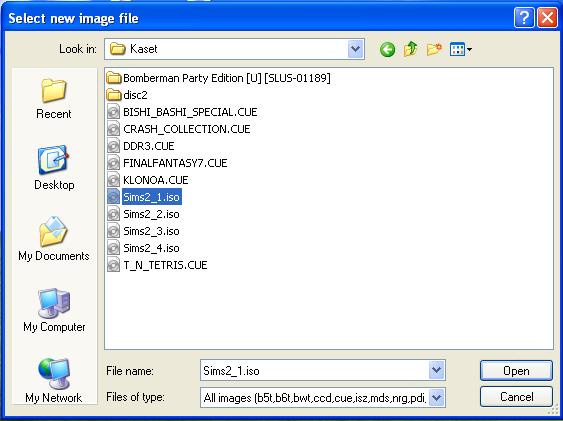Select file name BISHI_BASHI_SPECIAL.CUE

[190, 112]
